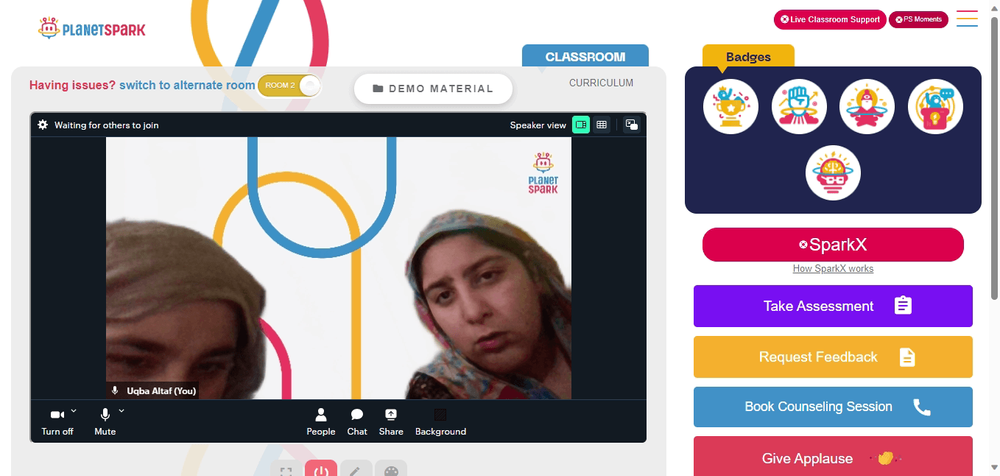Mute the microphone

[105, 422]
